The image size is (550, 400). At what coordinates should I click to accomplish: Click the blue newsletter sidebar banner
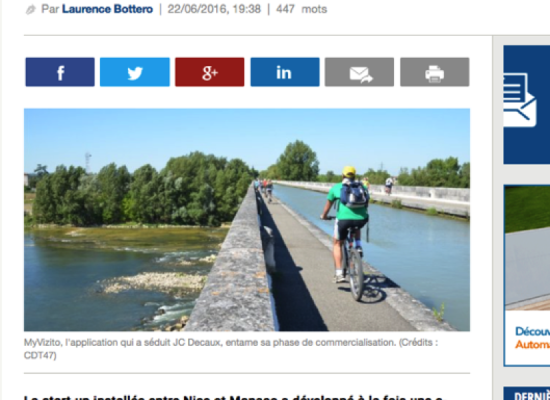click(x=527, y=105)
